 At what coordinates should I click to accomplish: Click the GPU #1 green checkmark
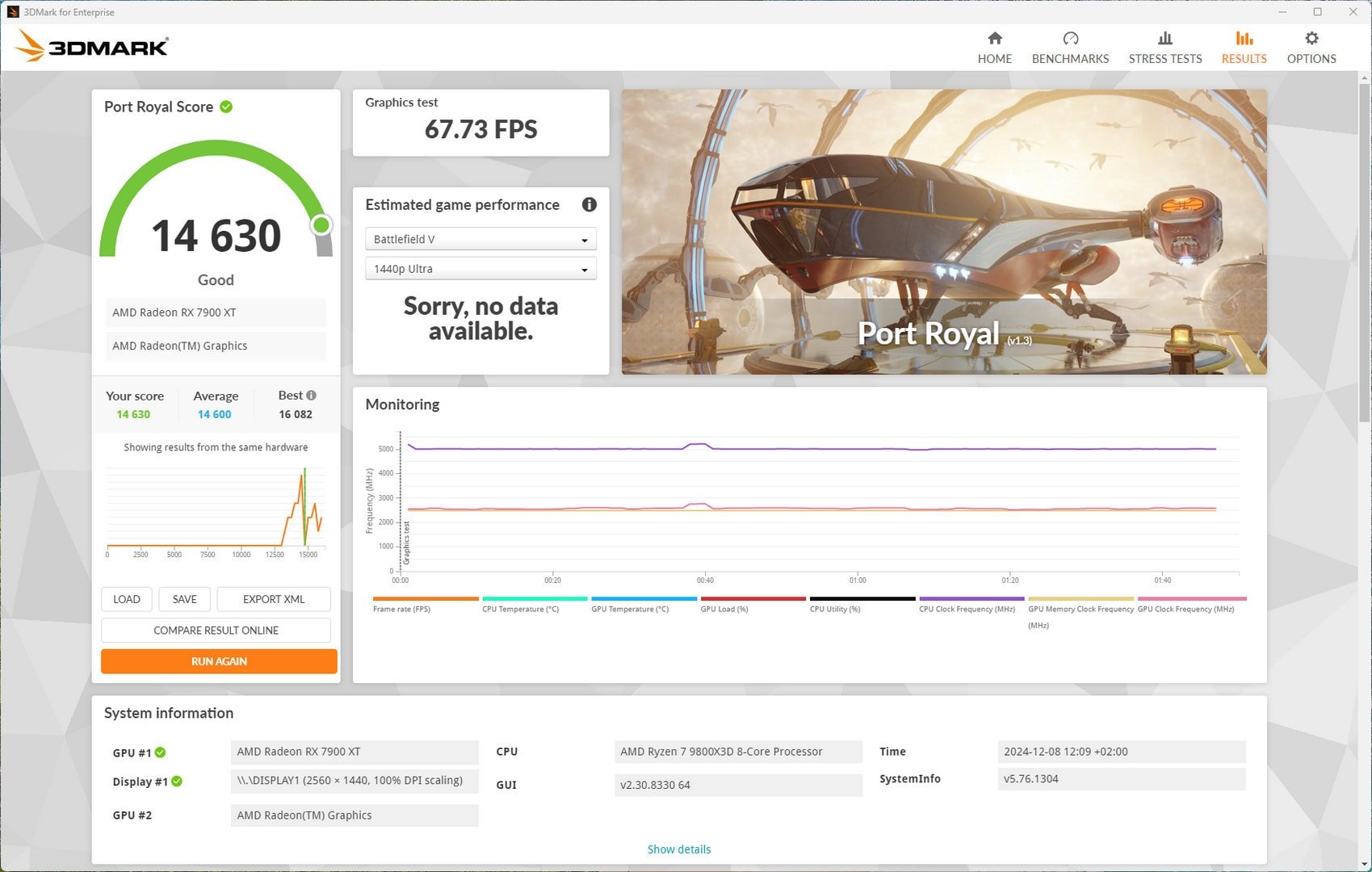point(160,753)
